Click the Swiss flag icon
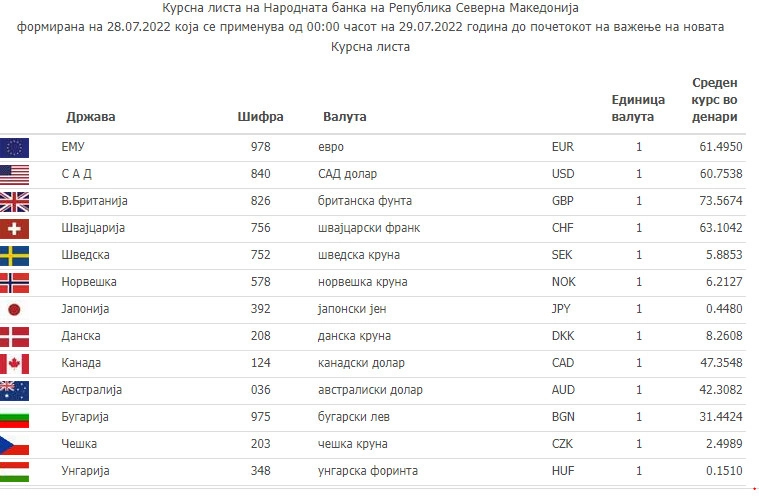Image resolution: width=759 pixels, height=497 pixels. coord(15,228)
